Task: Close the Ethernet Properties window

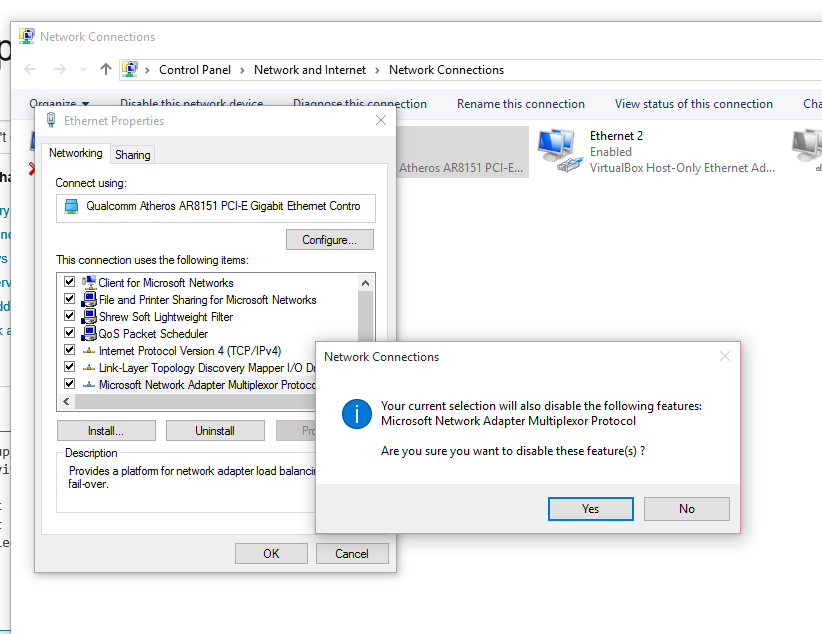Action: pos(381,120)
